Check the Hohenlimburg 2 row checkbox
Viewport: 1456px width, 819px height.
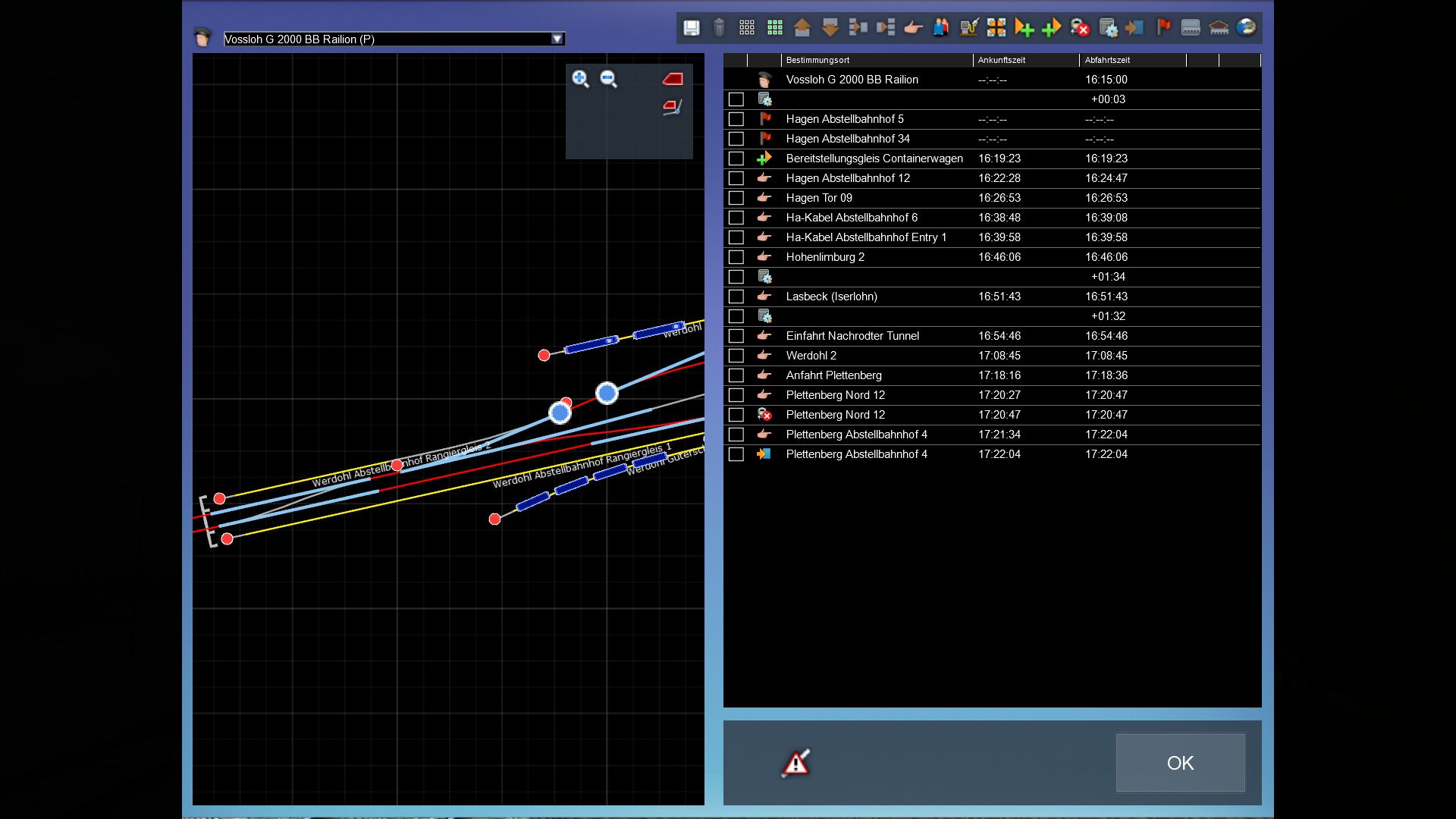736,257
